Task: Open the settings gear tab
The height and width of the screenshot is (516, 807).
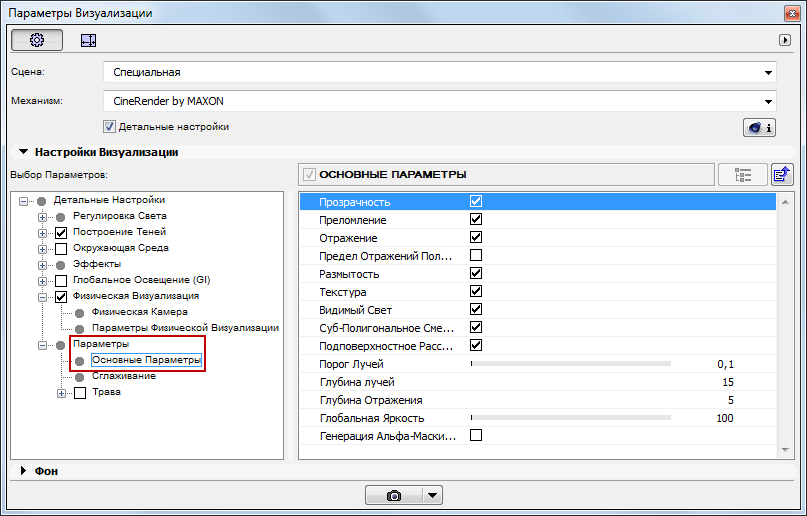Action: pos(37,40)
